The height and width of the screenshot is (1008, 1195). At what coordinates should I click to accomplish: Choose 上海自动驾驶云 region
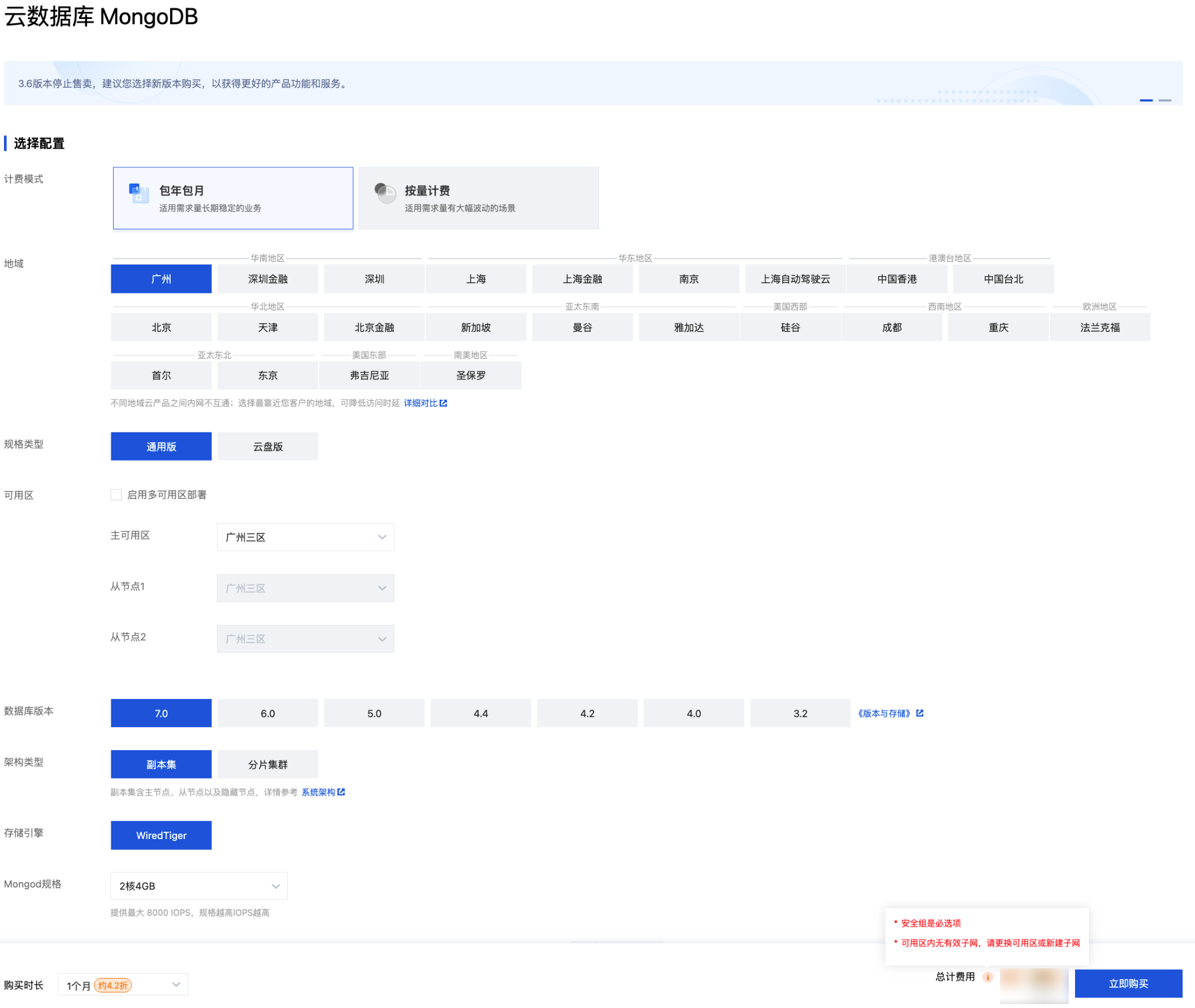click(x=795, y=279)
